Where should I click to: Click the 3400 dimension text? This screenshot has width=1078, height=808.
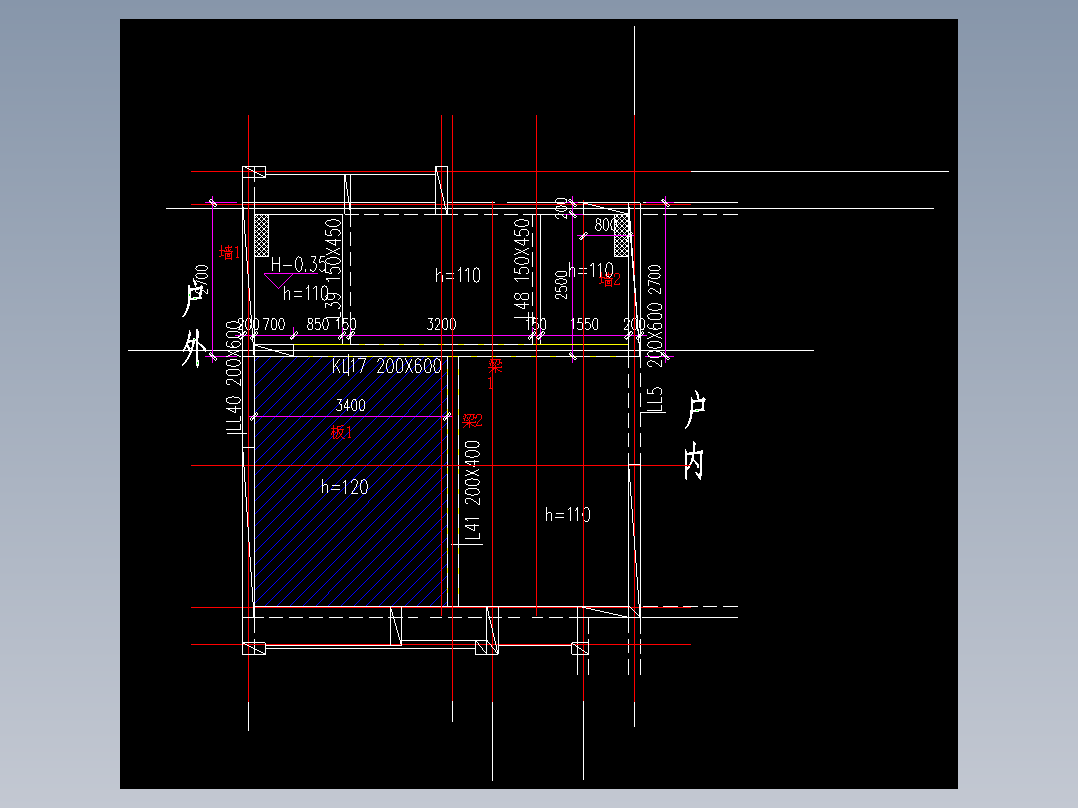pyautogui.click(x=350, y=405)
